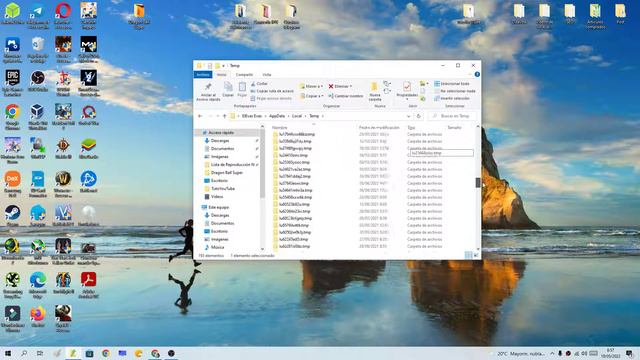
Task: Open the Steam desktop shortcut
Action: pos(12,216)
